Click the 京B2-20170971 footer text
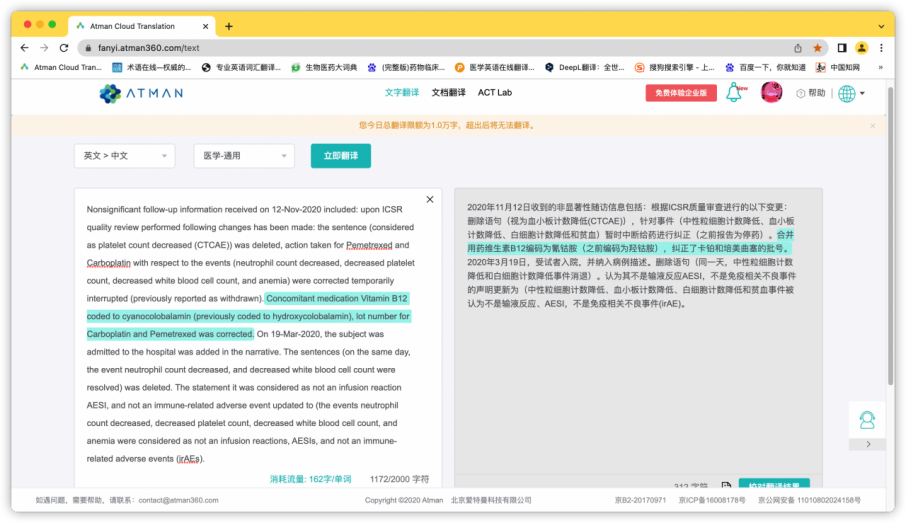 [x=640, y=500]
